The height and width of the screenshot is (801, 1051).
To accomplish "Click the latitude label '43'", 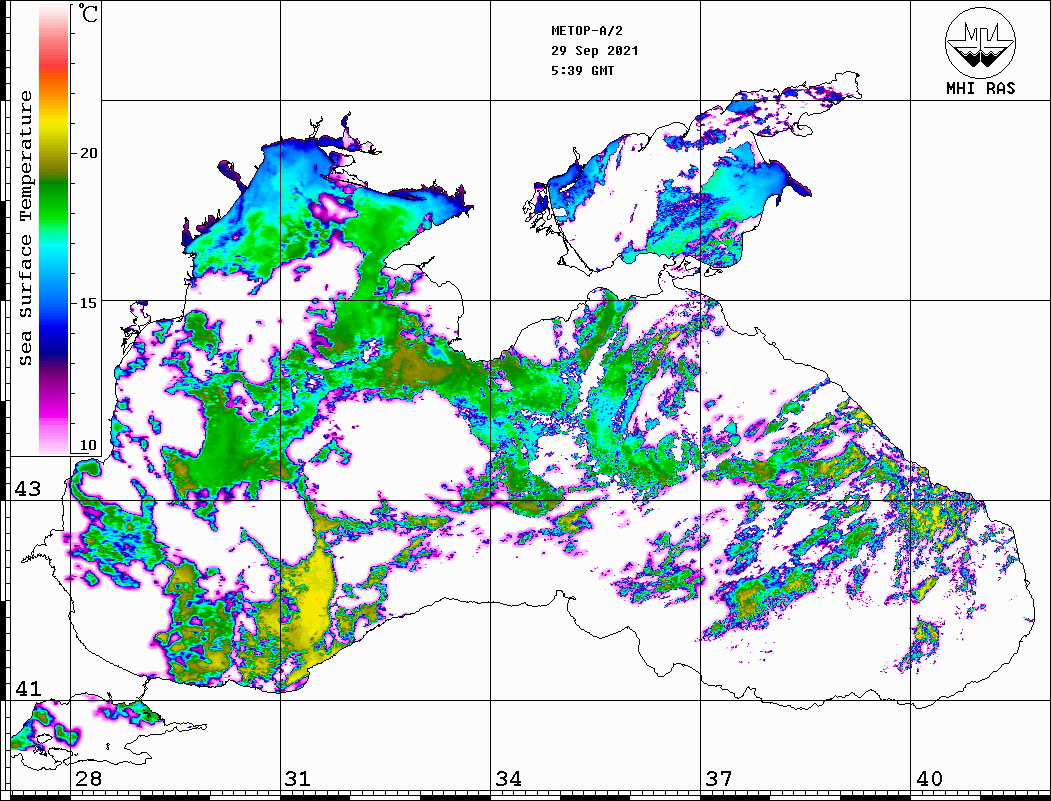I will pos(28,489).
